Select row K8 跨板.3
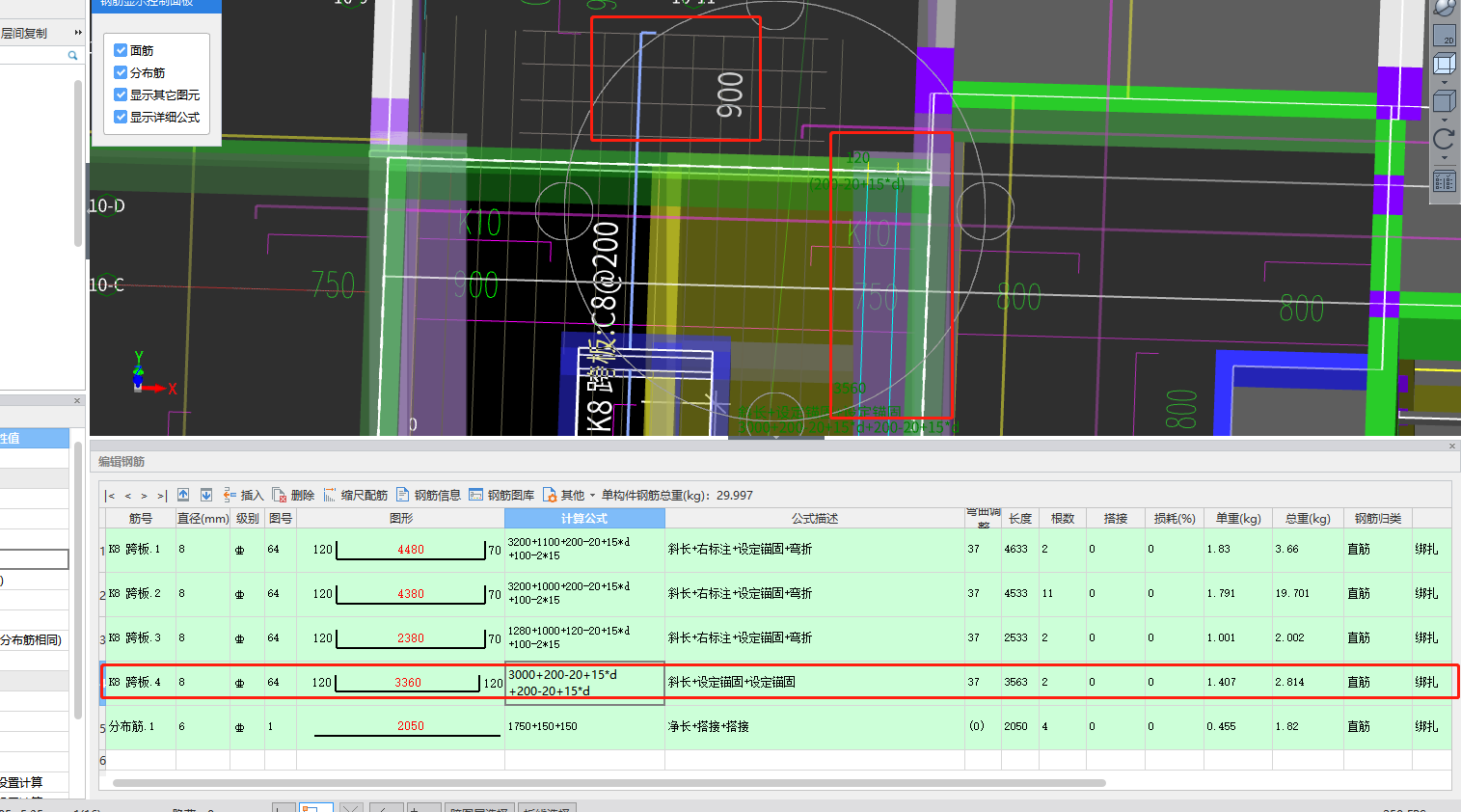Image resolution: width=1461 pixels, height=812 pixels. click(x=776, y=637)
